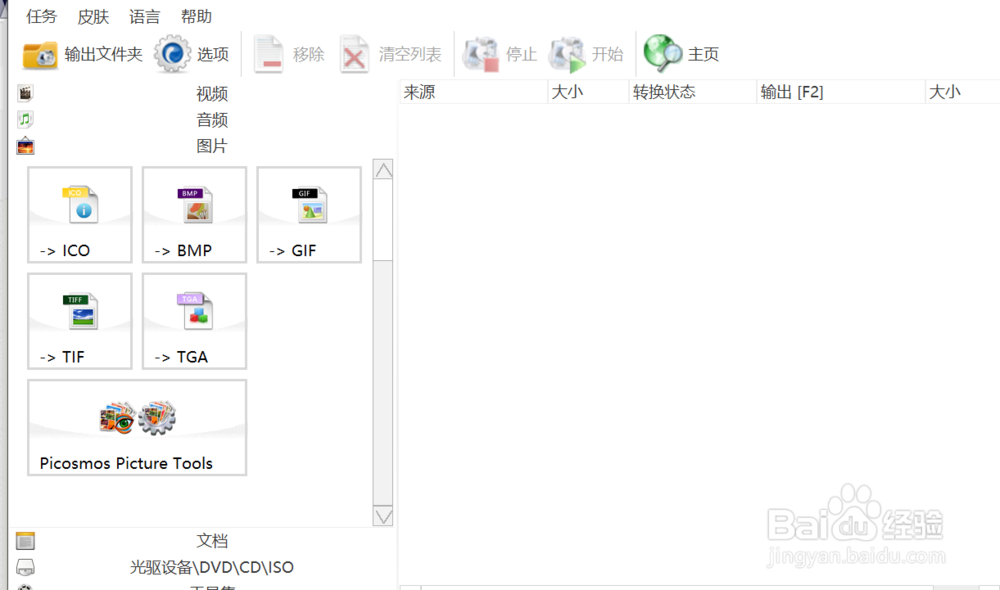Click the 图片 category icon

click(25, 146)
